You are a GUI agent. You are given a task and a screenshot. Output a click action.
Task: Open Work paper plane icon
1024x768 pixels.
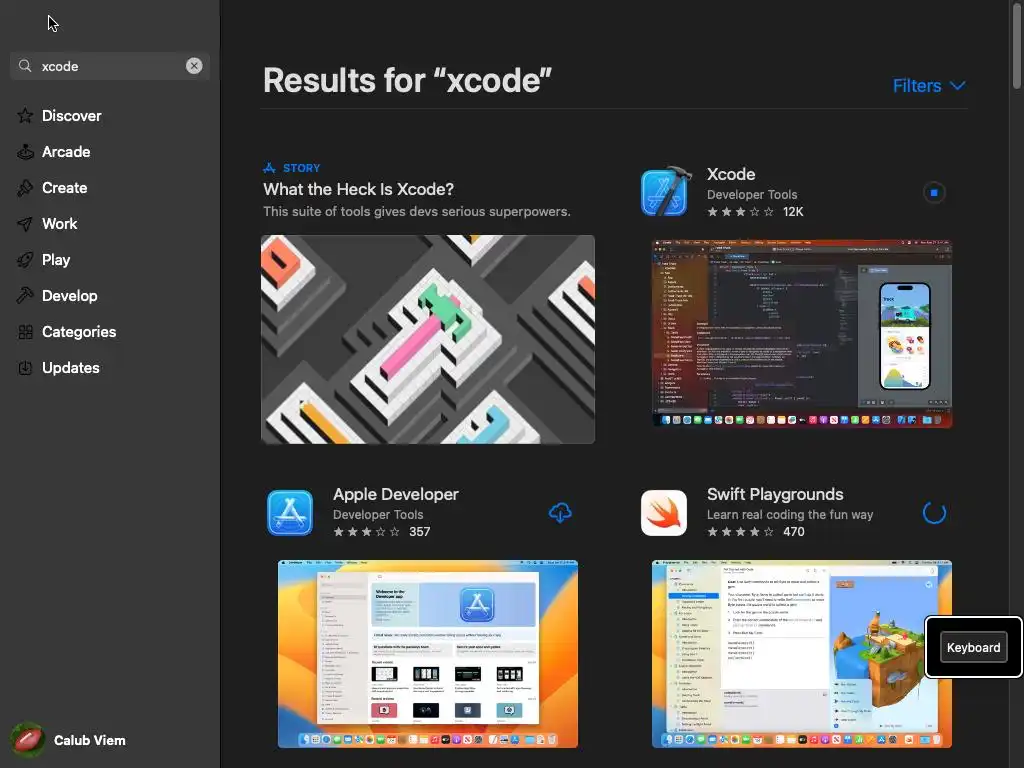25,224
